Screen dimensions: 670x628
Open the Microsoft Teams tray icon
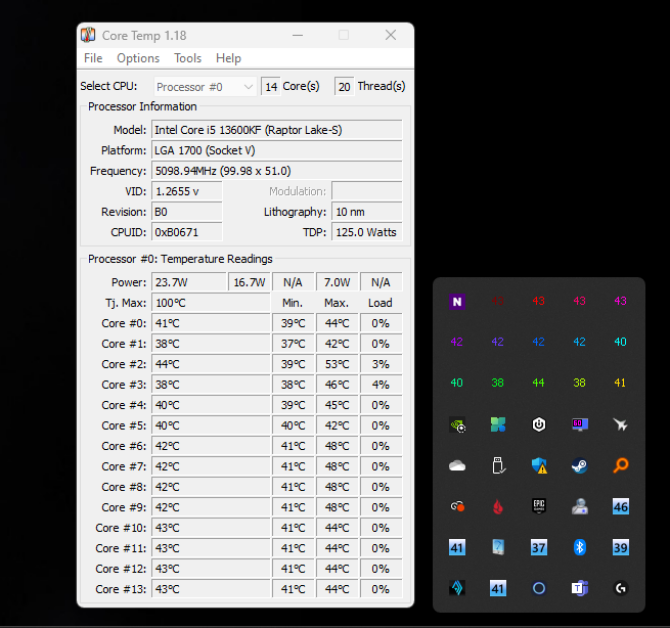pyautogui.click(x=580, y=588)
